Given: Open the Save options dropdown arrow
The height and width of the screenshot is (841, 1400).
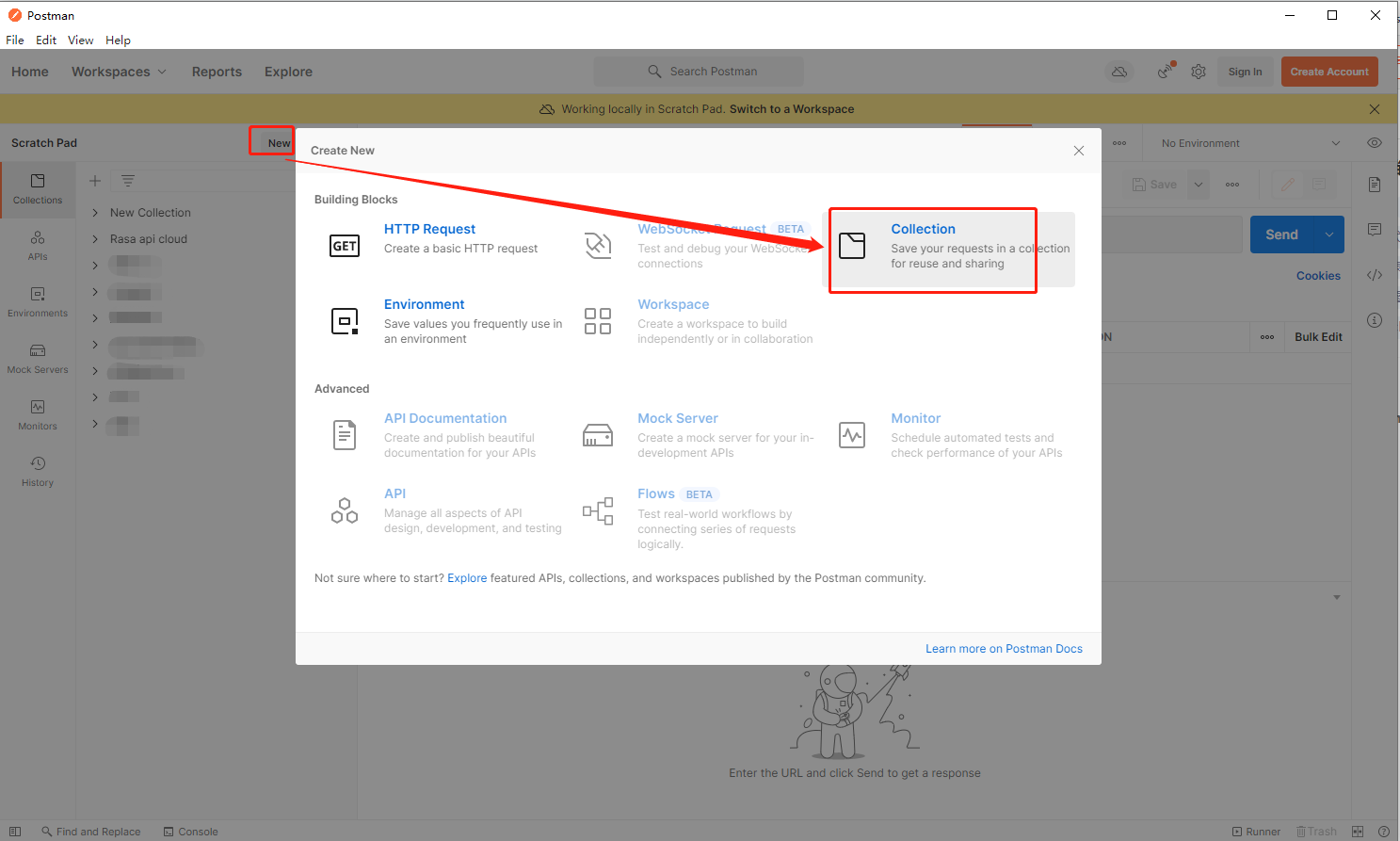Looking at the screenshot, I should tap(1199, 185).
